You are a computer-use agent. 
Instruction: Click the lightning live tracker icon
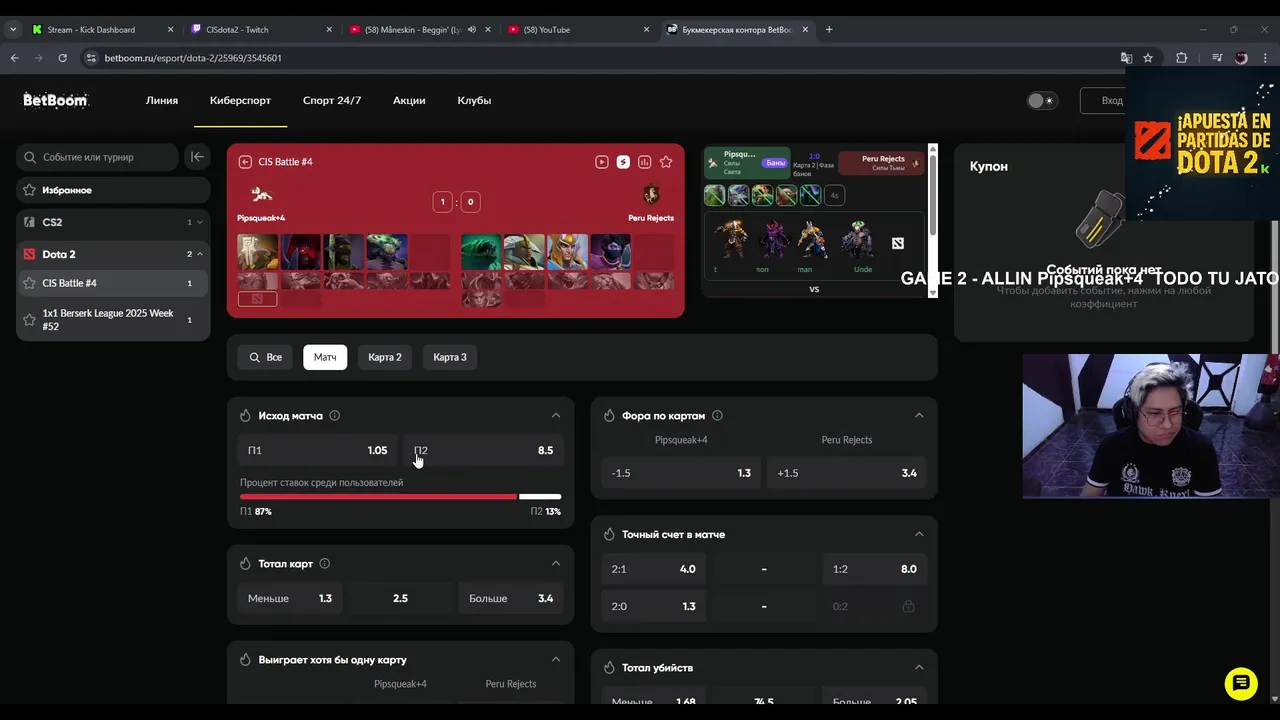click(x=623, y=162)
